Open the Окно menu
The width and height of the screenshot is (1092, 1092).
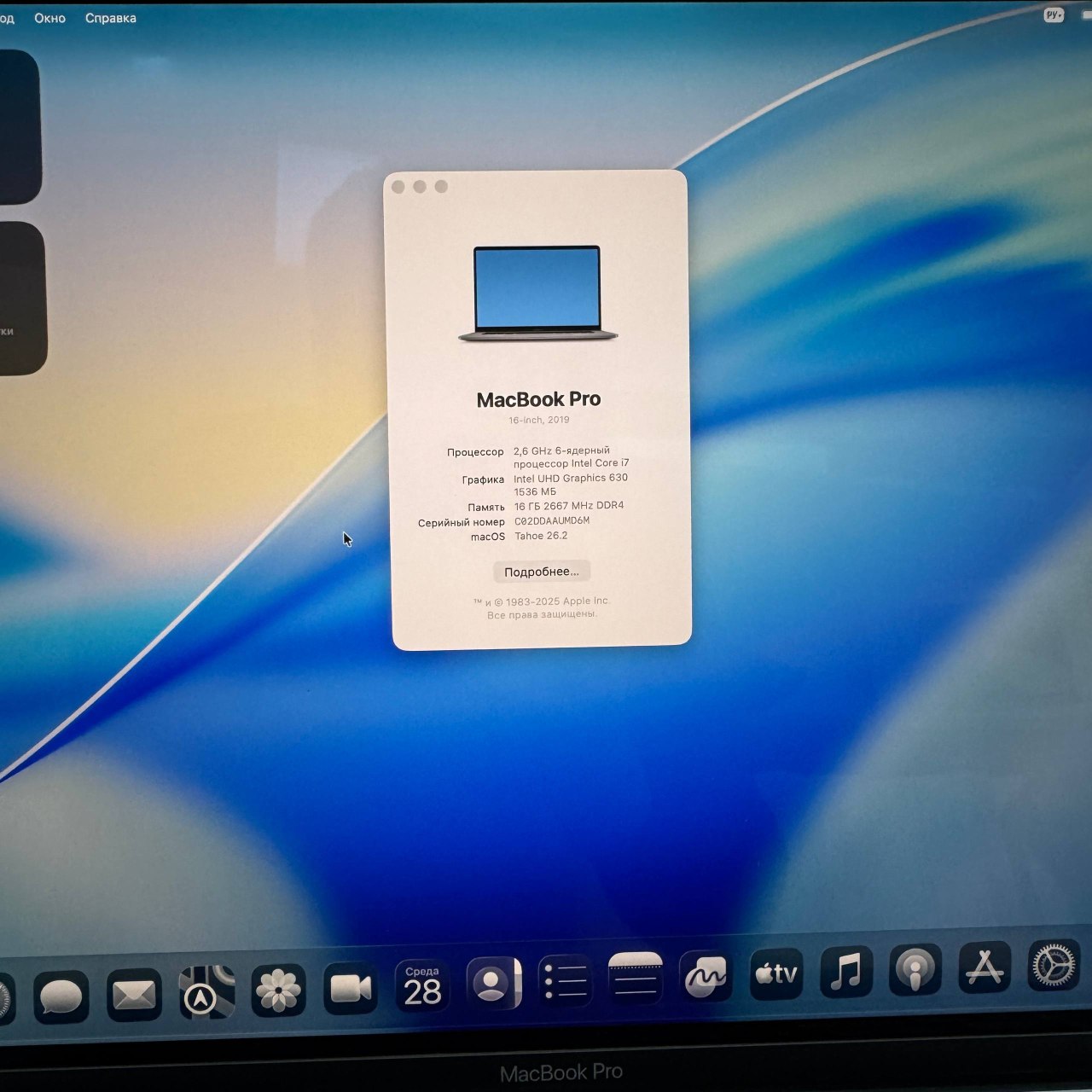(x=49, y=17)
